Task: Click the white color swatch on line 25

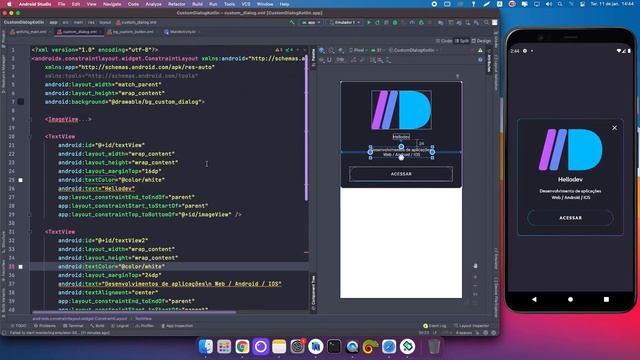Action: [20, 180]
